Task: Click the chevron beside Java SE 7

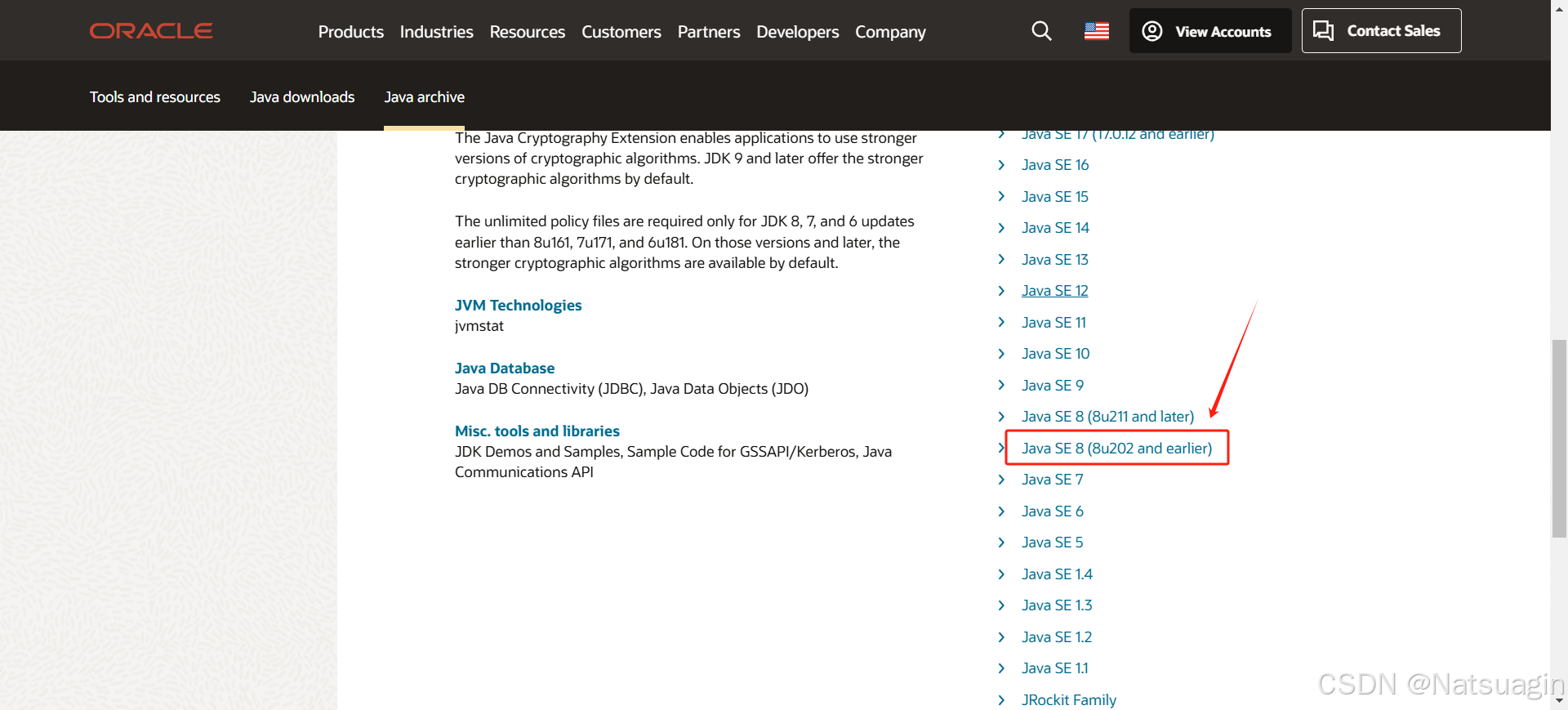Action: [x=1001, y=480]
